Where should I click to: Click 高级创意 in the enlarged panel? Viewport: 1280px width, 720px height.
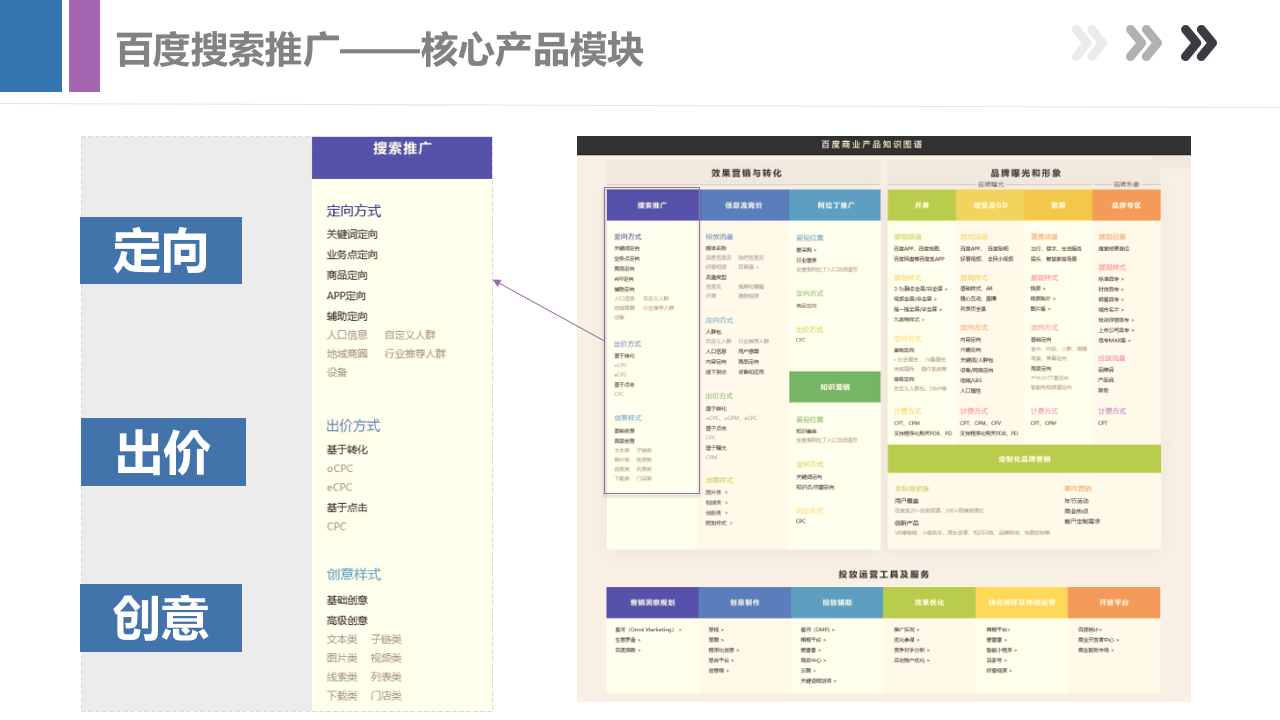pyautogui.click(x=347, y=621)
